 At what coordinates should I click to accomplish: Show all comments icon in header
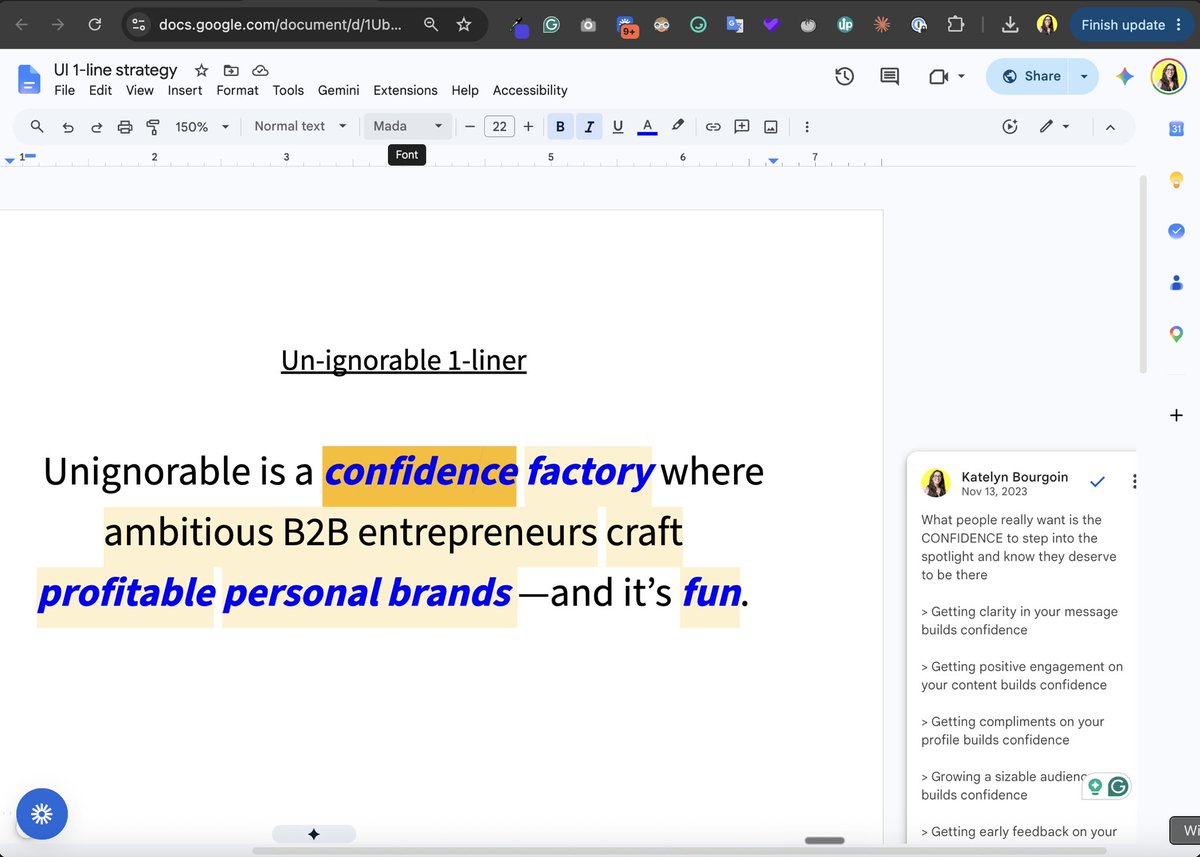pyautogui.click(x=889, y=76)
